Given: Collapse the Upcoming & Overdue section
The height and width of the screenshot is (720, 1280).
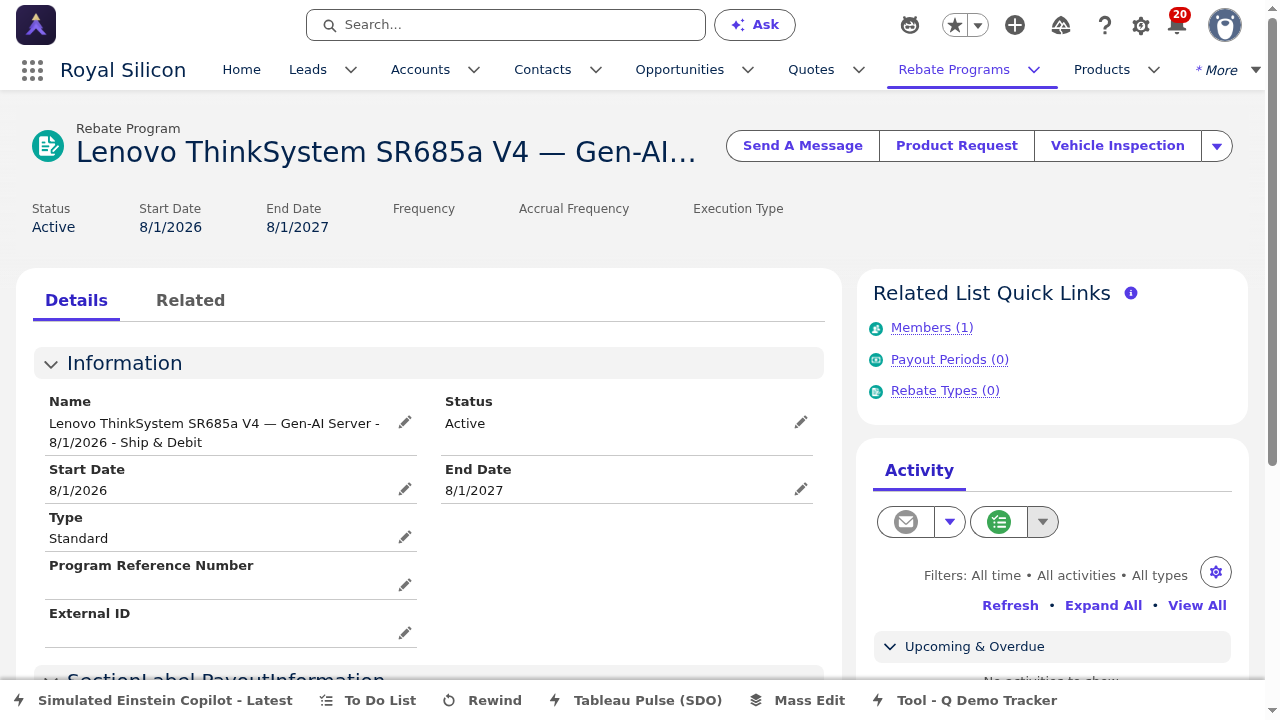Looking at the screenshot, I should coord(890,647).
